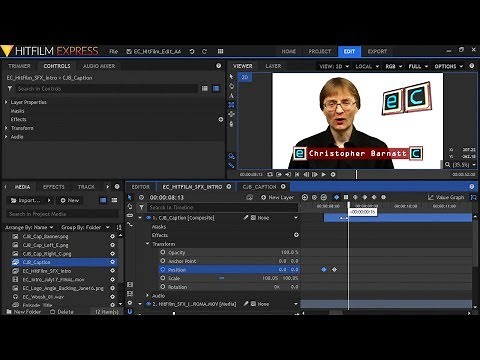The width and height of the screenshot is (480, 360).
Task: Activate the highlighted blue transform tool in the Viewer
Action: [x=231, y=105]
